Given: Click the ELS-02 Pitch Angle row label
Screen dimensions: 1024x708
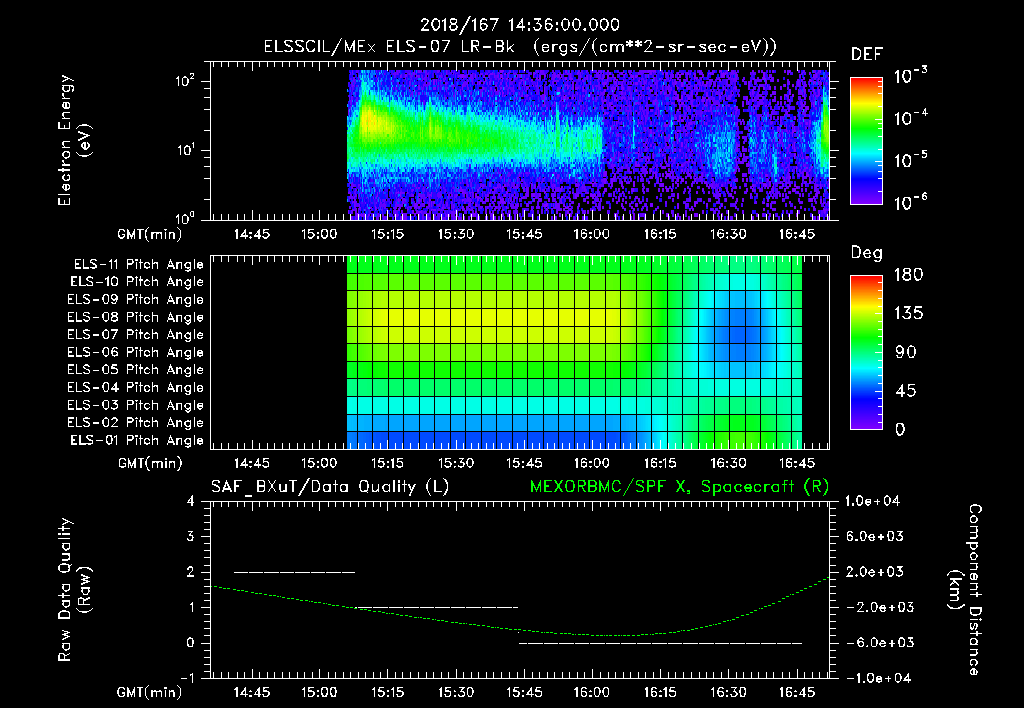Looking at the screenshot, I should pyautogui.click(x=135, y=423).
